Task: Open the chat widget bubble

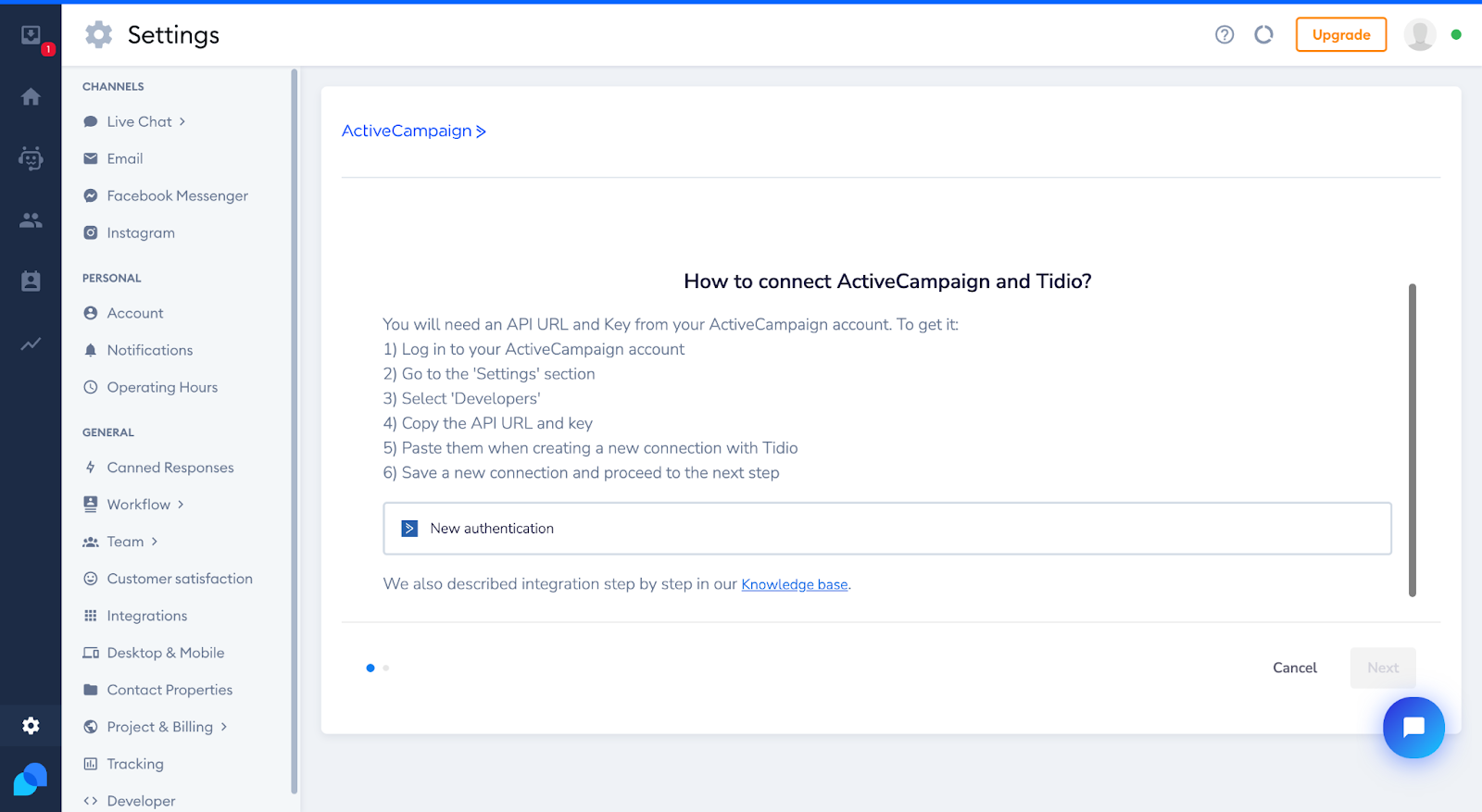Action: (1413, 728)
